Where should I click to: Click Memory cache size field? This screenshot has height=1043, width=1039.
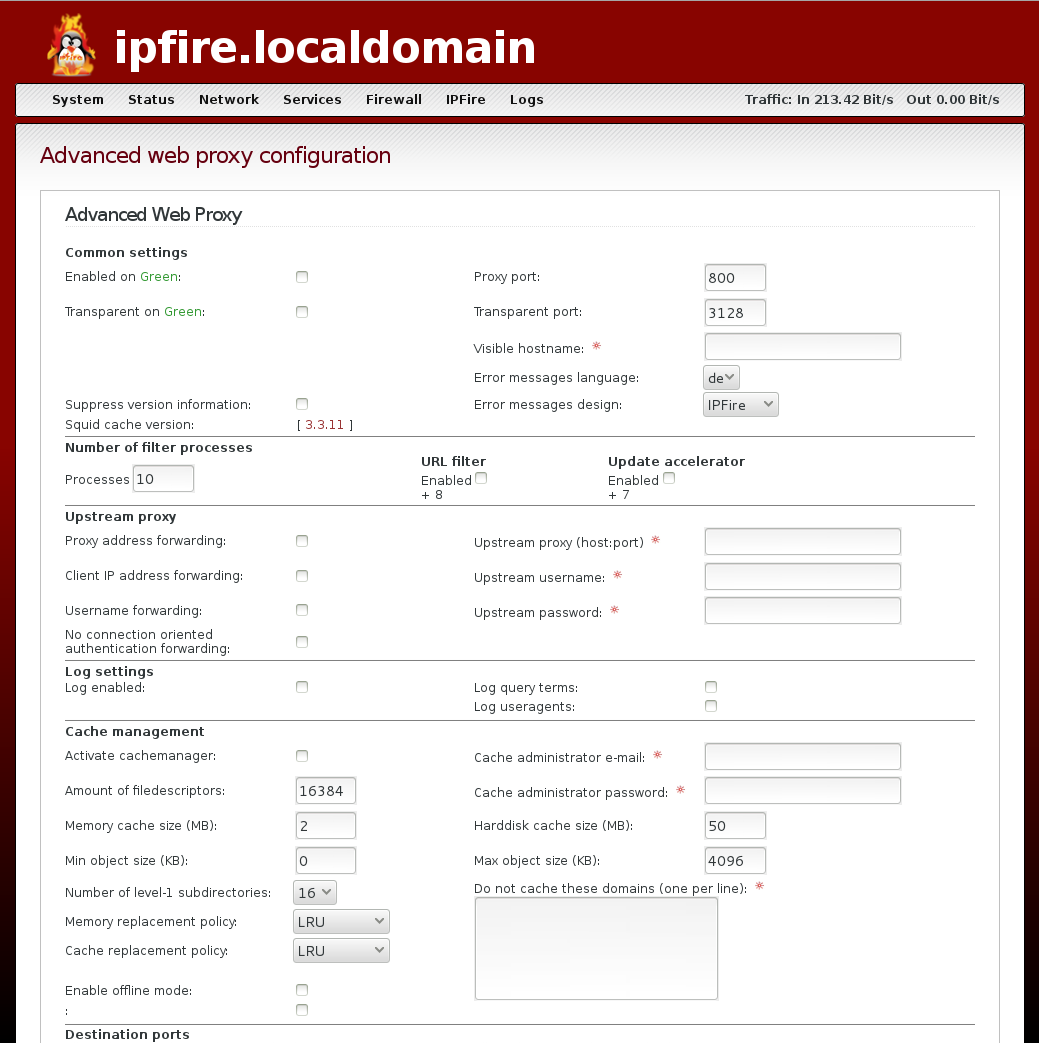click(325, 825)
